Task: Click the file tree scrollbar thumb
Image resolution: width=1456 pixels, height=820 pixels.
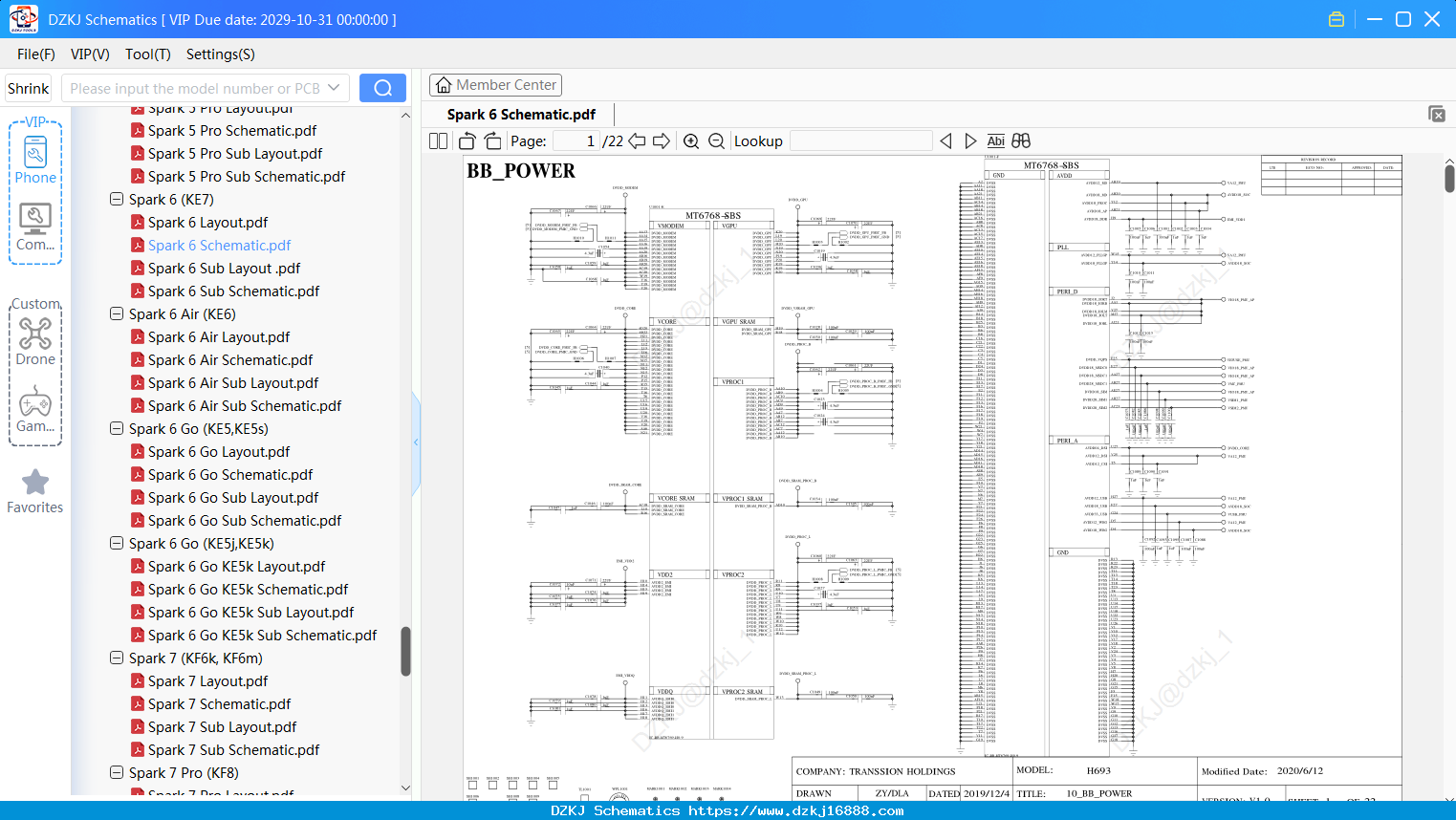Action: click(x=405, y=652)
